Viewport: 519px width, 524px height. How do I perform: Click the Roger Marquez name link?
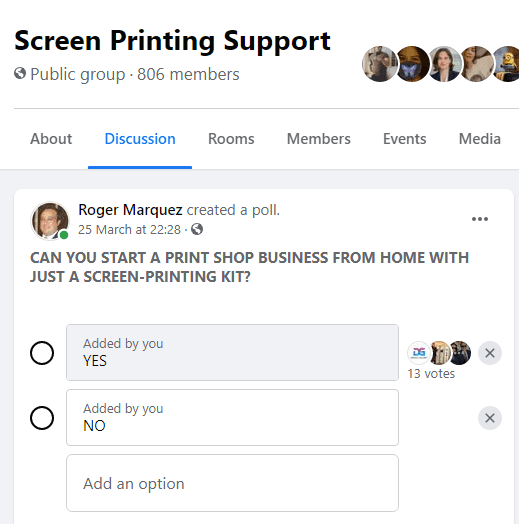click(130, 210)
